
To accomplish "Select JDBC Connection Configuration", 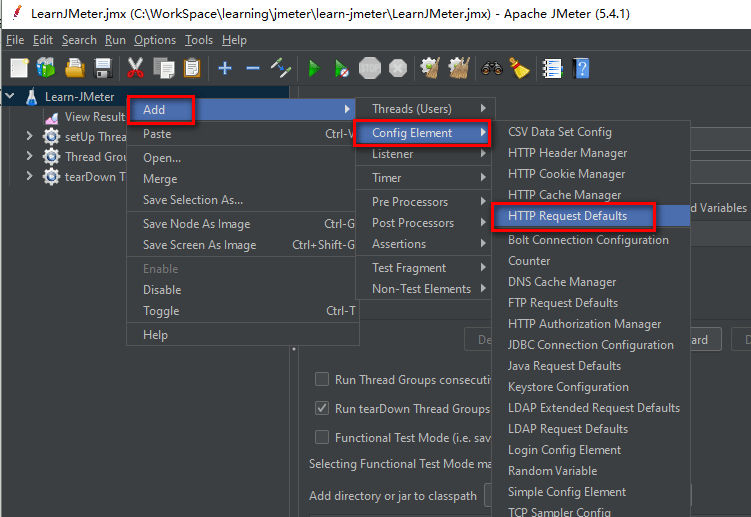I will (591, 345).
